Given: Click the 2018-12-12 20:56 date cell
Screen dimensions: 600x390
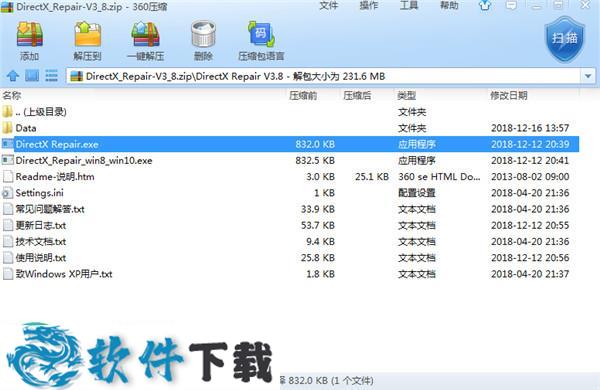Looking at the screenshot, I should pyautogui.click(x=530, y=258).
